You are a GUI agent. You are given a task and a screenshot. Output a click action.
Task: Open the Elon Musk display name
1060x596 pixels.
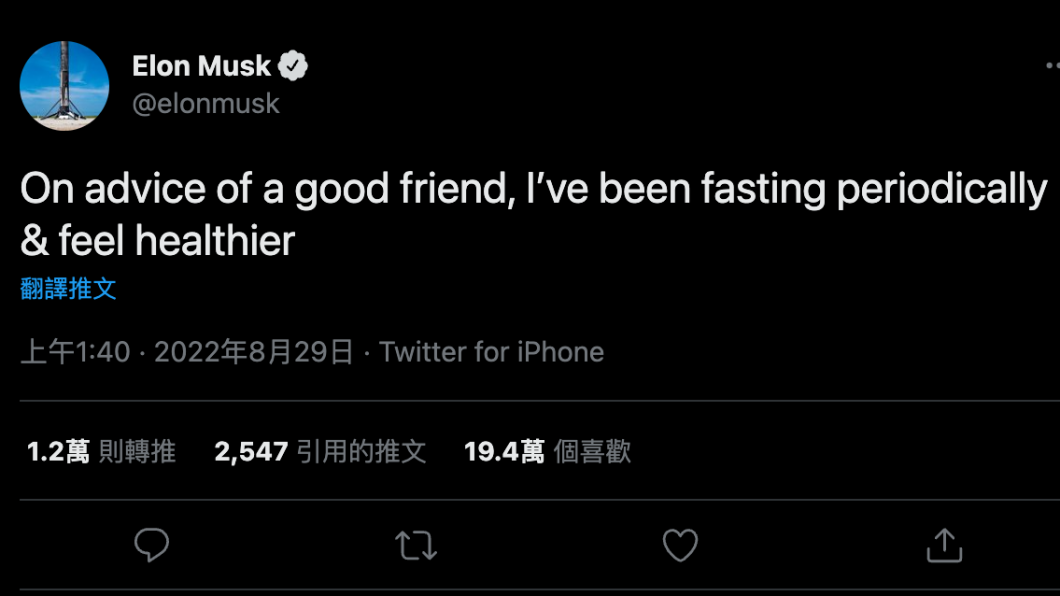[201, 66]
